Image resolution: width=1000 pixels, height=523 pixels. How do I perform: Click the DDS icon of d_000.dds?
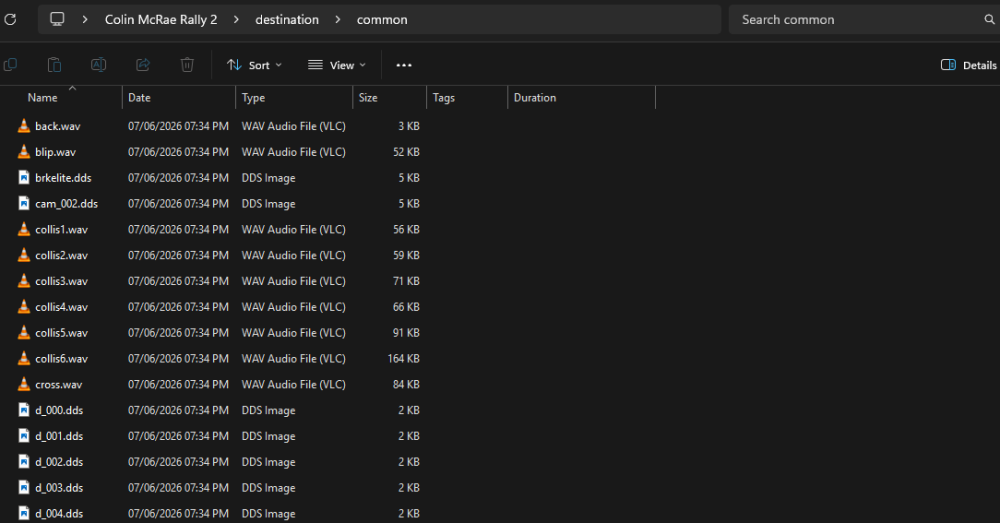coord(24,410)
